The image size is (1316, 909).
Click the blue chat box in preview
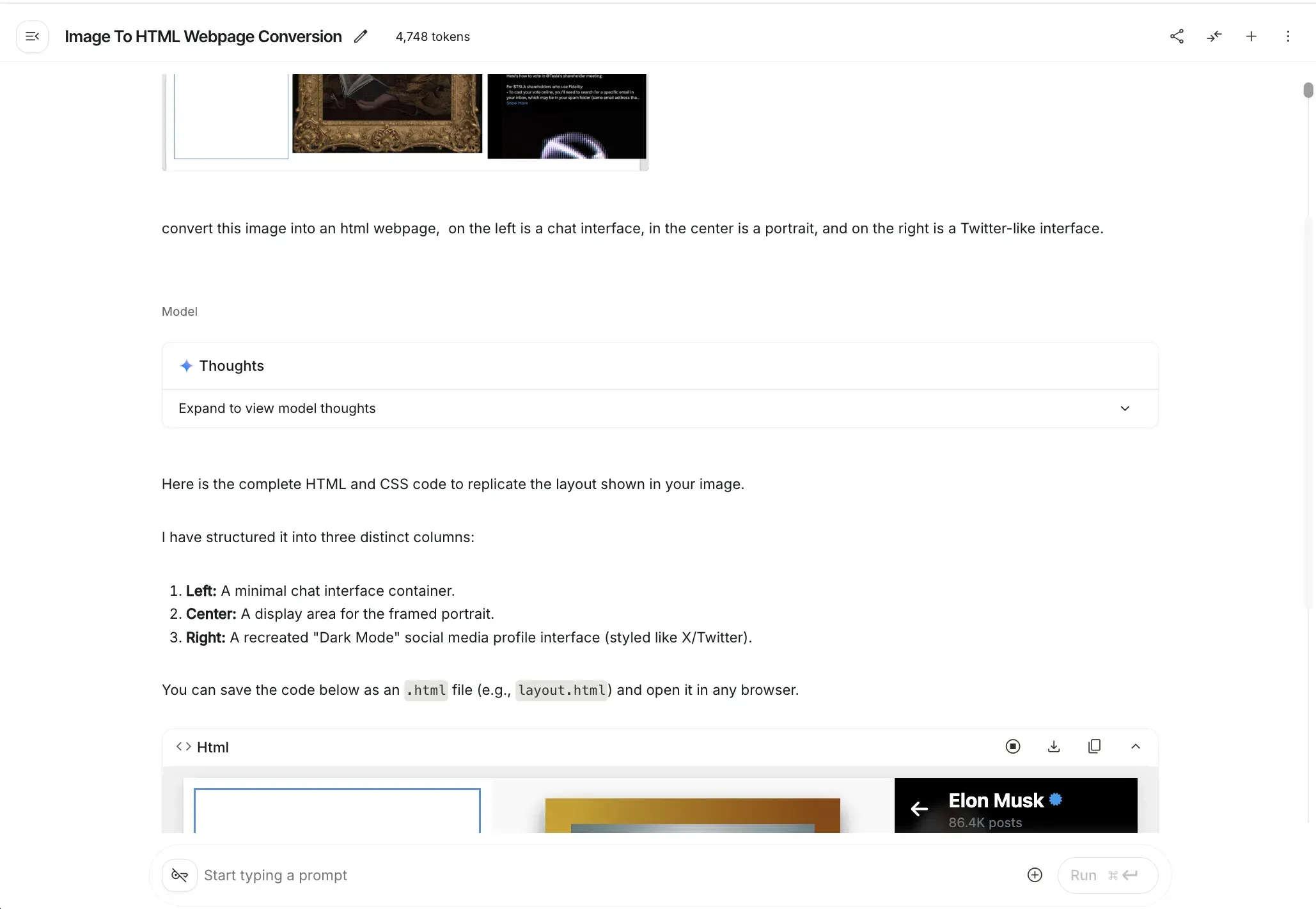pos(337,811)
